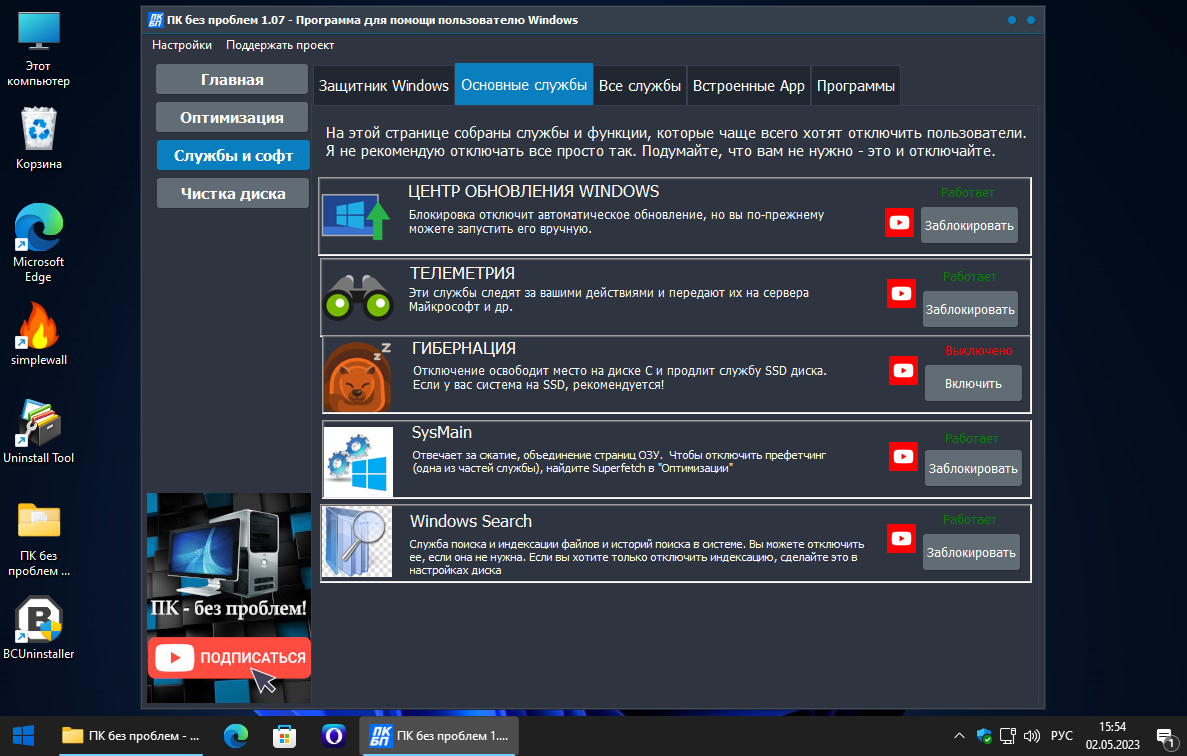Click the Windows Search magnifier icon
Screen dimensions: 1187x756
pos(357,542)
